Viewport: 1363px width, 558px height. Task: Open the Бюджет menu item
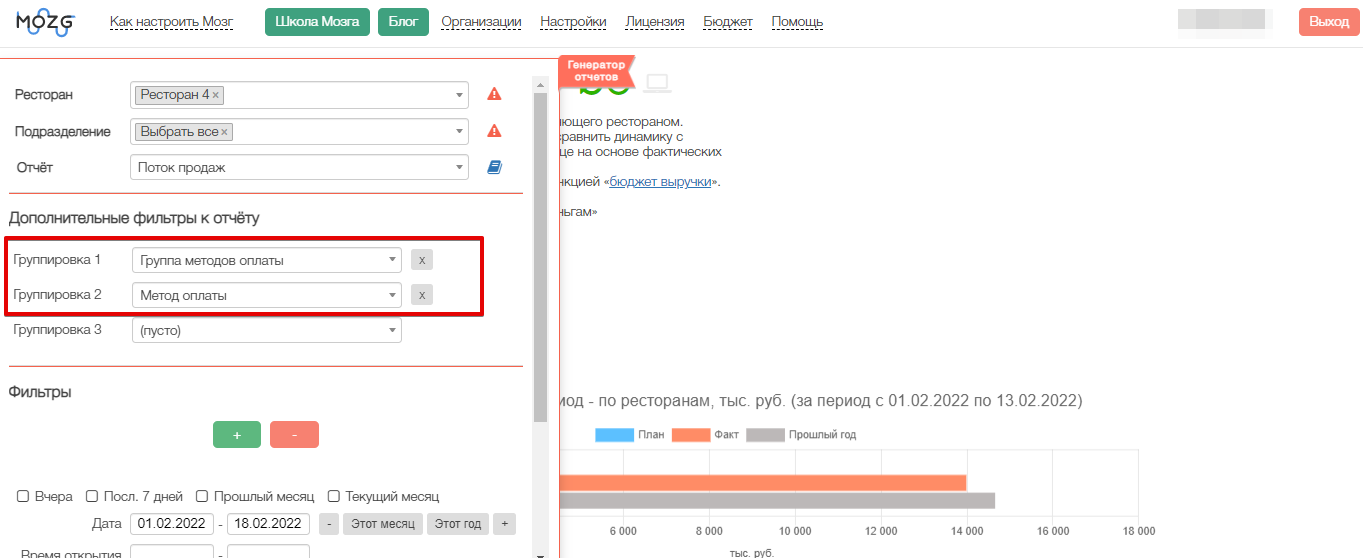728,22
